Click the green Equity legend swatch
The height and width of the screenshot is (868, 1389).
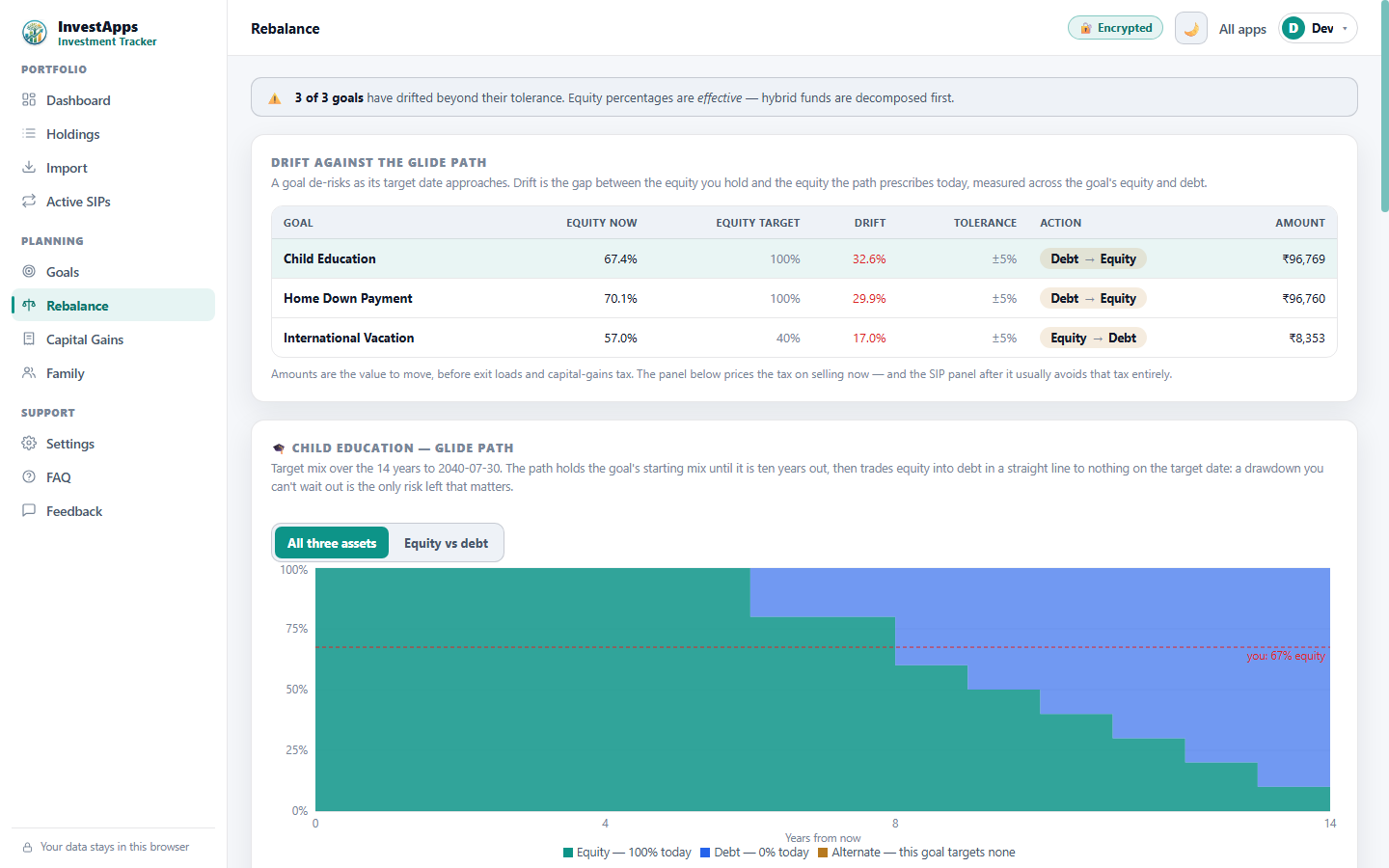[x=568, y=853]
